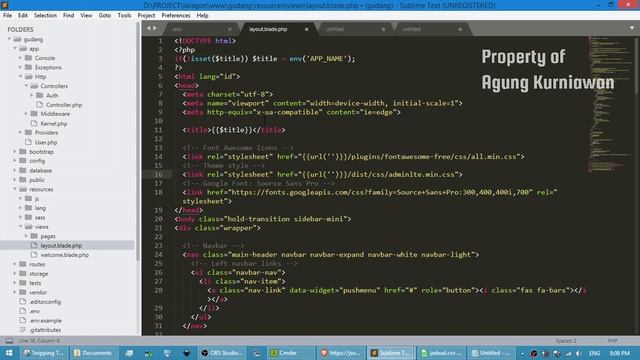The width and height of the screenshot is (640, 360).
Task: Click the sass folder icon
Action: point(28,217)
